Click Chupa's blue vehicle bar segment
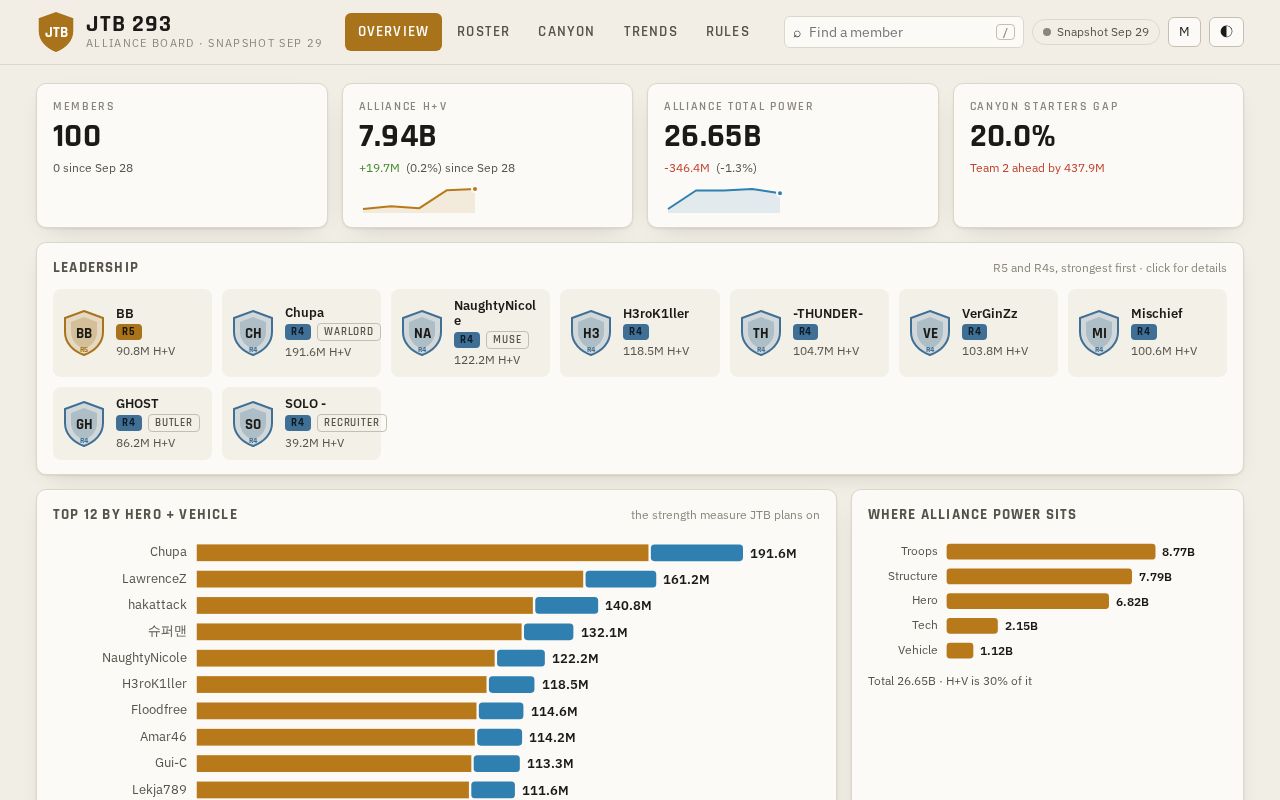The image size is (1280, 800). 697,553
